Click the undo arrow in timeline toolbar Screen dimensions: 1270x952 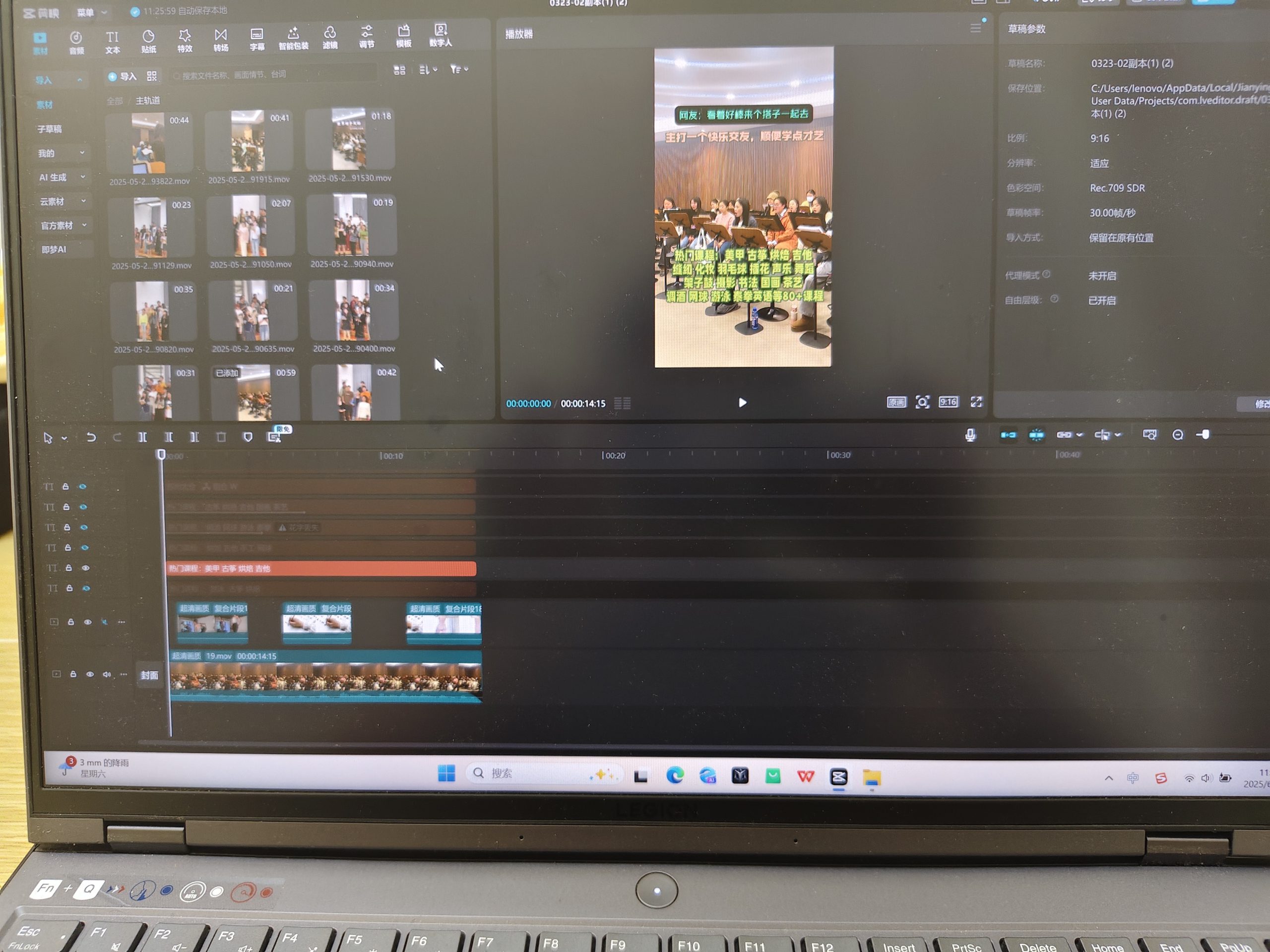point(91,437)
